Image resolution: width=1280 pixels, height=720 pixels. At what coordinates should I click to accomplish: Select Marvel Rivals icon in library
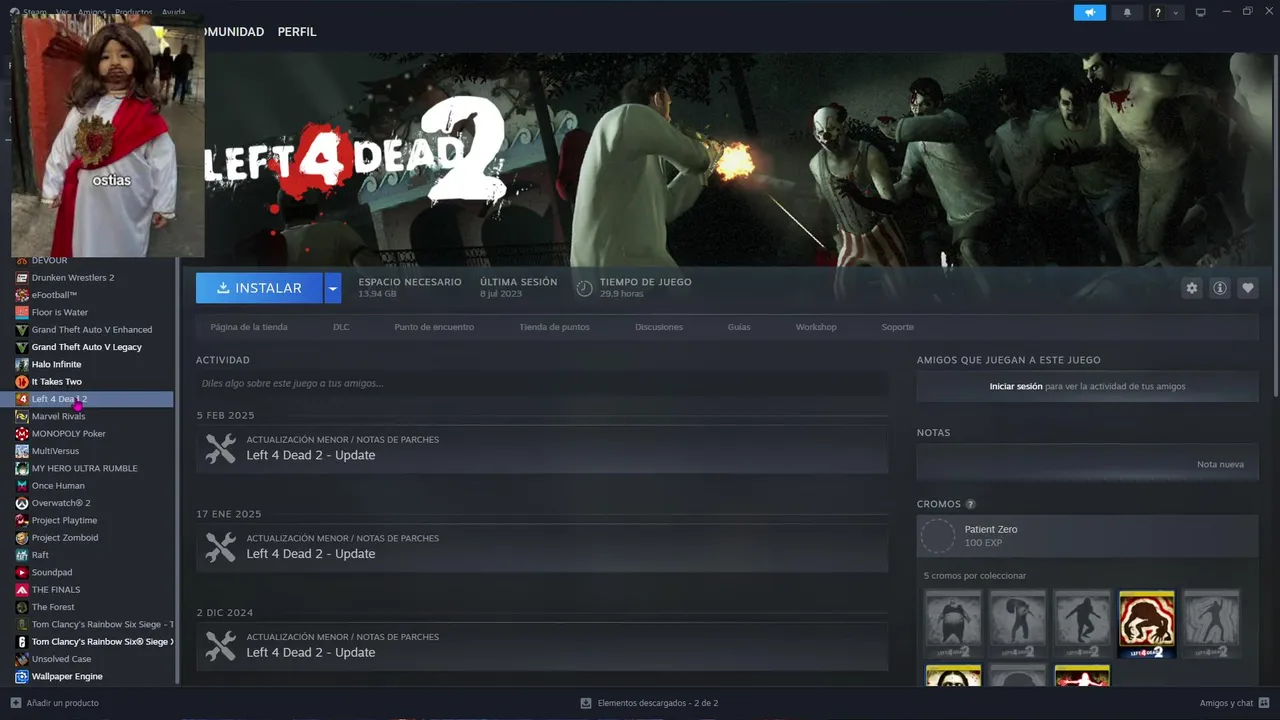tap(22, 416)
